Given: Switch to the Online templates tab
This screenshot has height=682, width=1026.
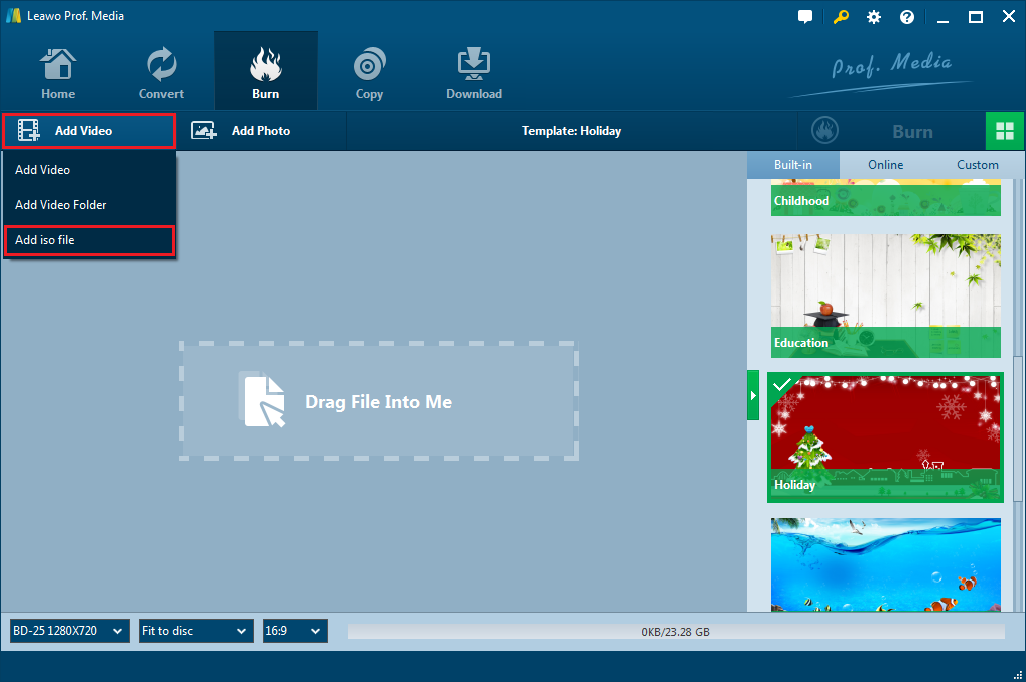Looking at the screenshot, I should (885, 165).
